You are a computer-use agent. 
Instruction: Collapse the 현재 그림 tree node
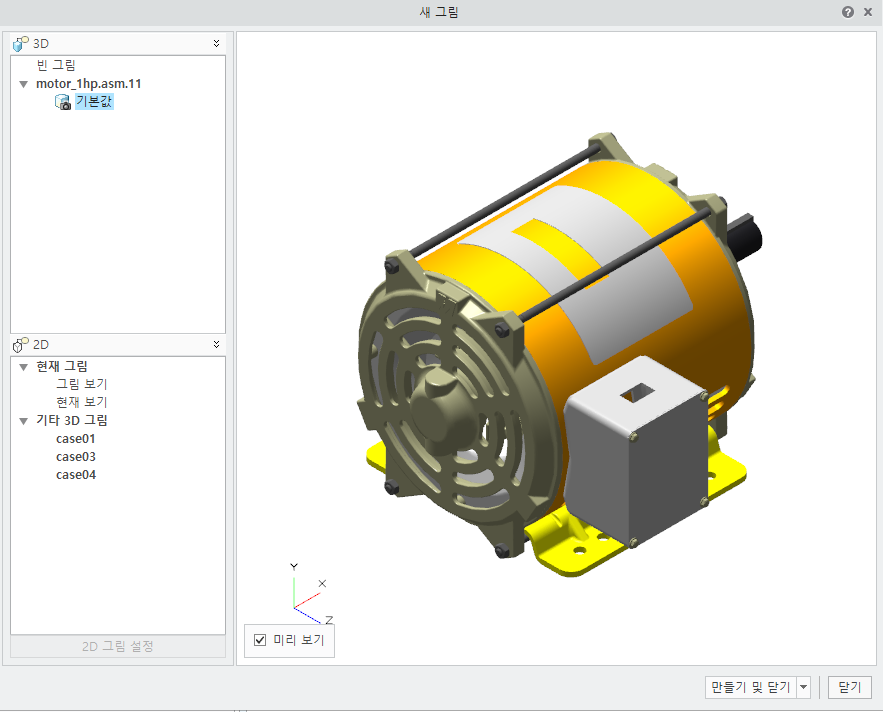click(x=24, y=367)
